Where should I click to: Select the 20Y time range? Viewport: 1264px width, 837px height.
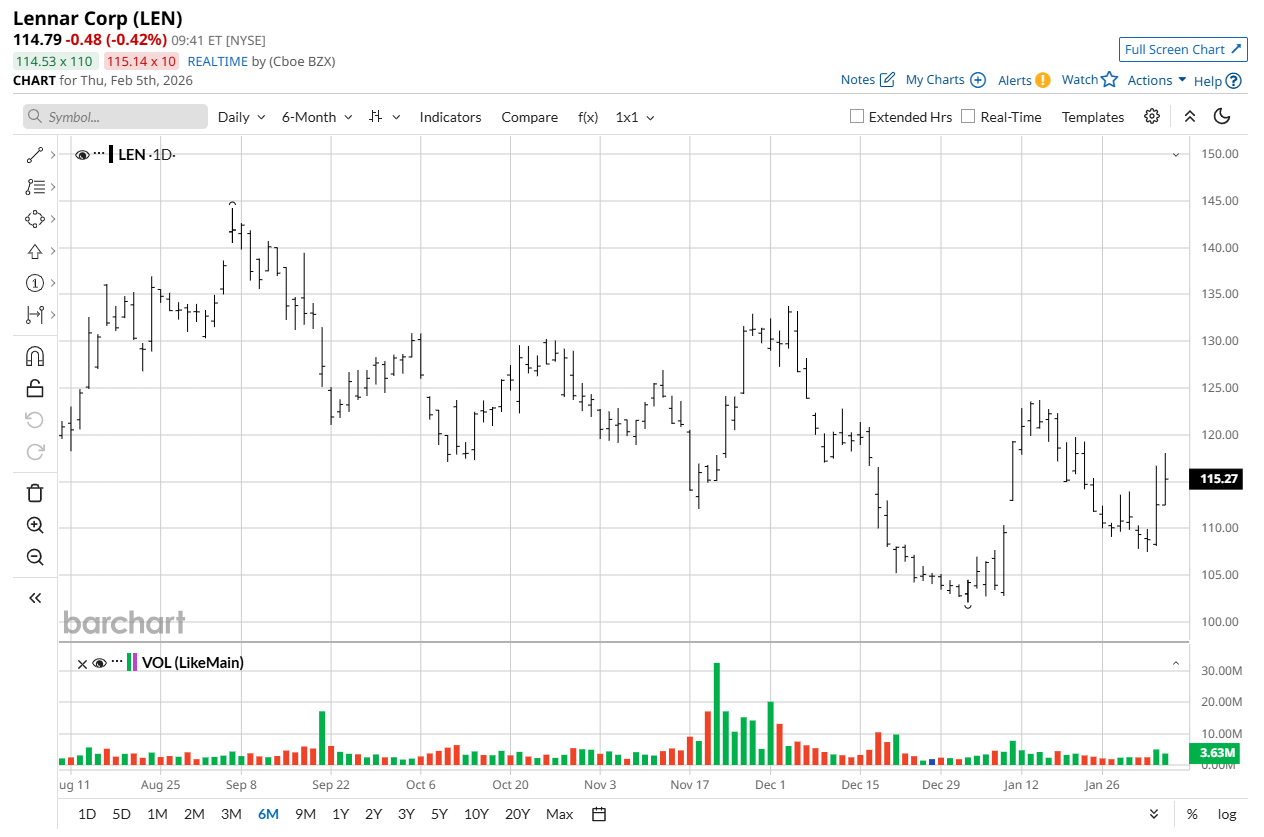[517, 814]
